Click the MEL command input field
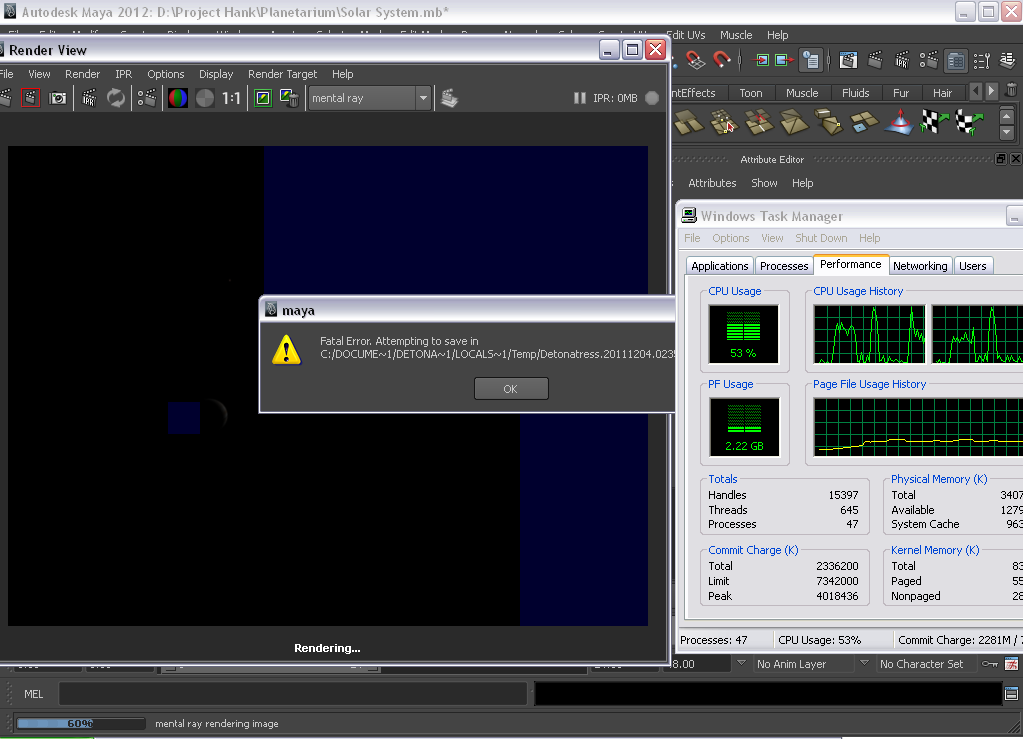The width and height of the screenshot is (1023, 739). coord(292,694)
